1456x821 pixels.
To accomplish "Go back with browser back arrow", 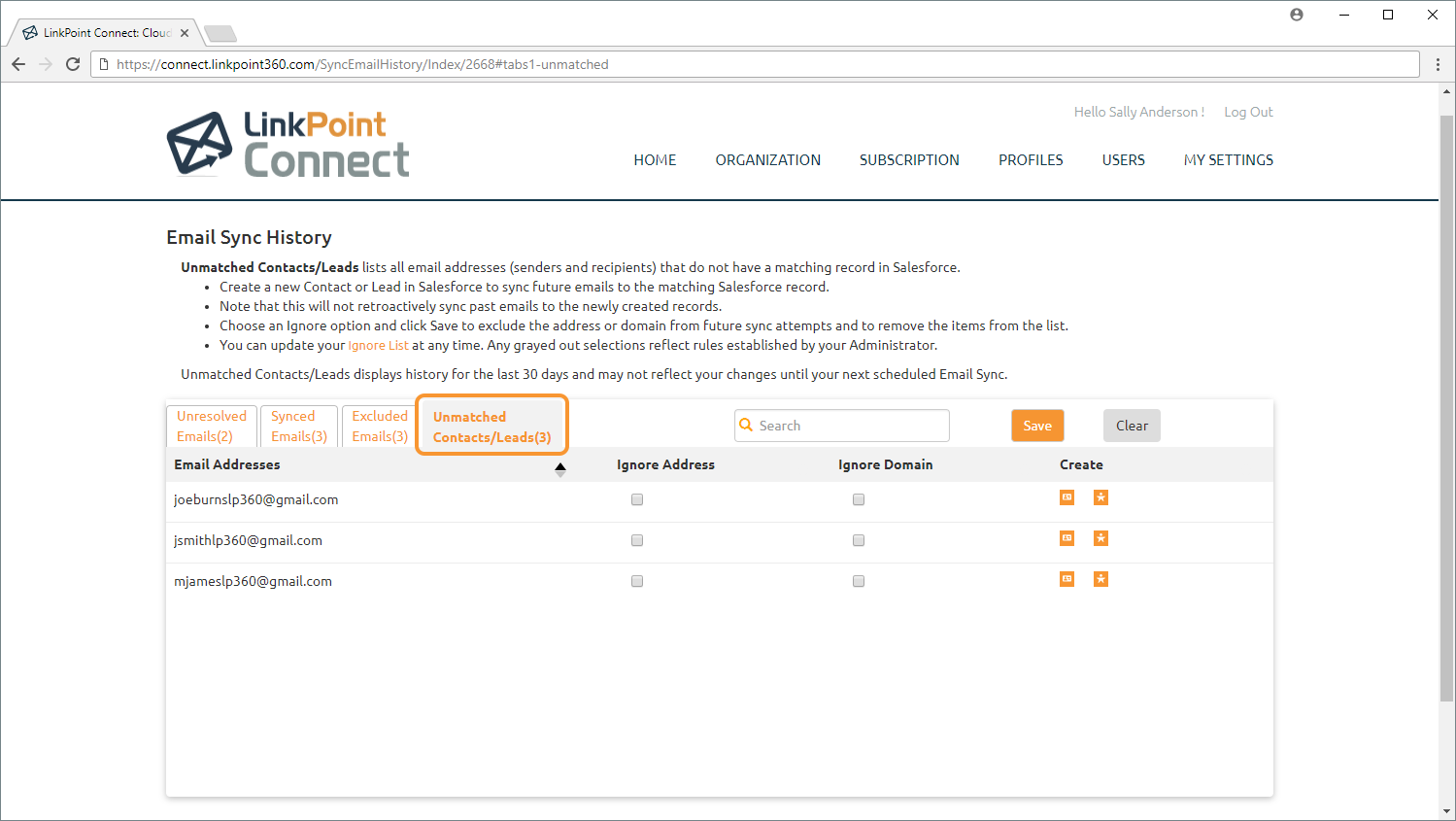I will click(x=18, y=64).
